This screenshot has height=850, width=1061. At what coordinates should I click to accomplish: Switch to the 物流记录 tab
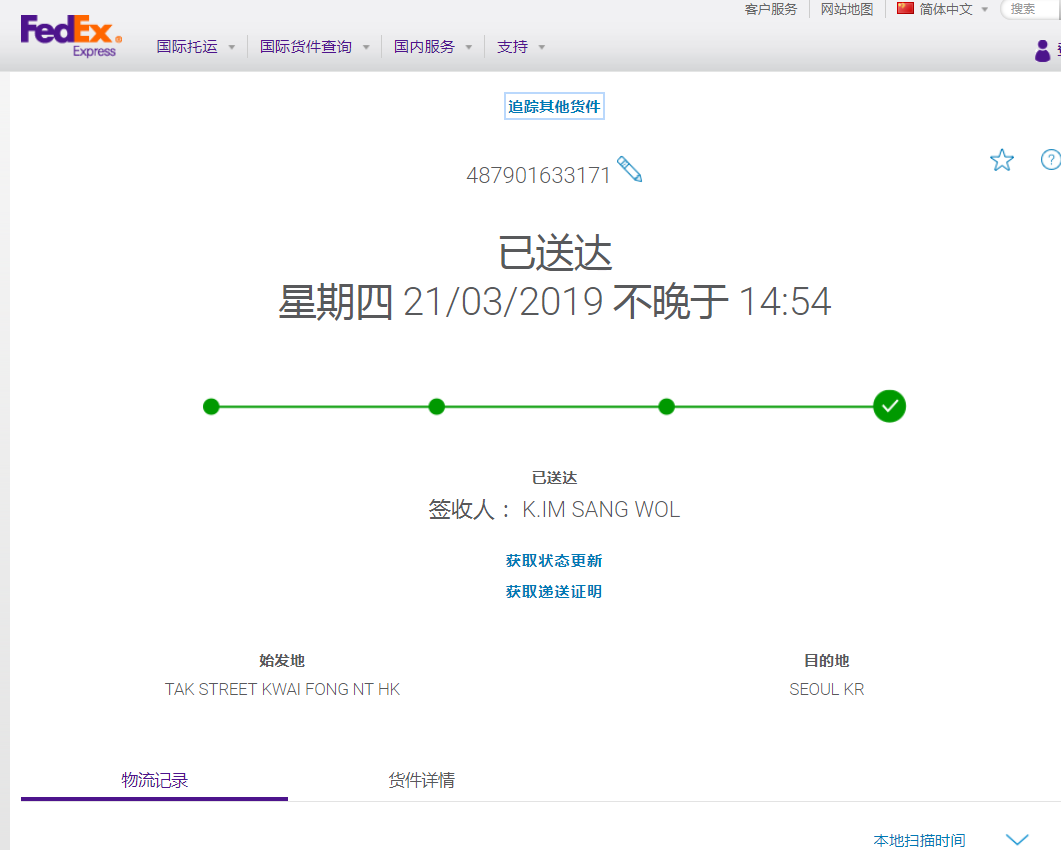click(x=154, y=780)
